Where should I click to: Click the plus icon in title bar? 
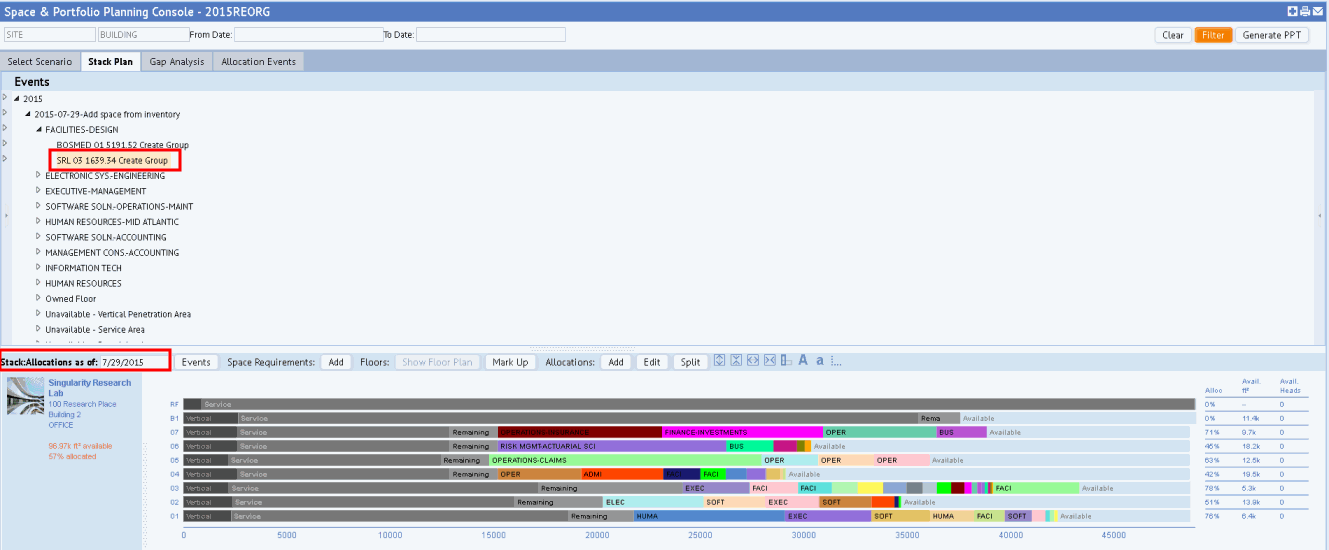(x=1293, y=11)
